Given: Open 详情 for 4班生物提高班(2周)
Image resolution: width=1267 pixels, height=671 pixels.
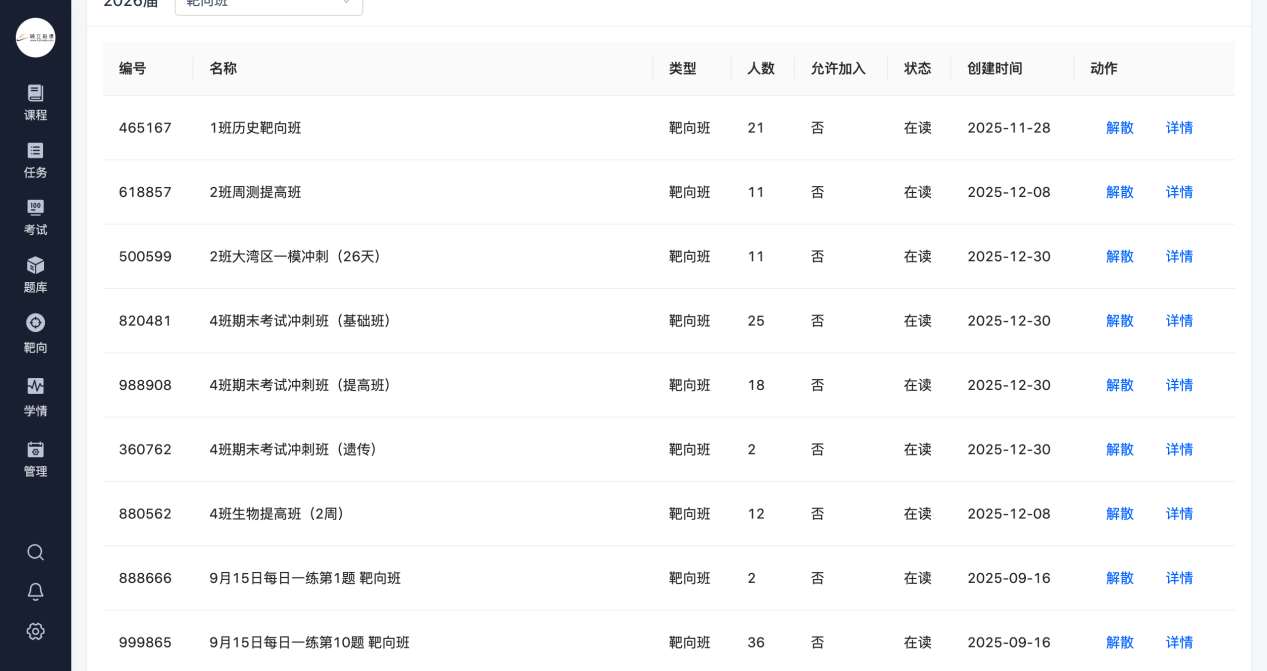Looking at the screenshot, I should (1179, 513).
